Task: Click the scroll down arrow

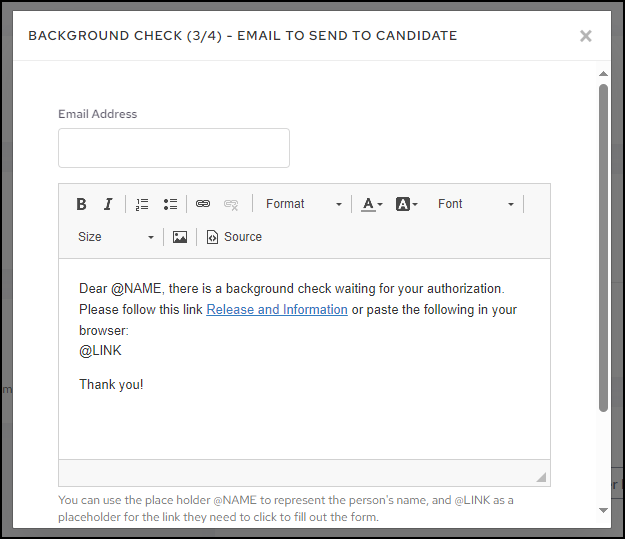Action: coord(603,510)
